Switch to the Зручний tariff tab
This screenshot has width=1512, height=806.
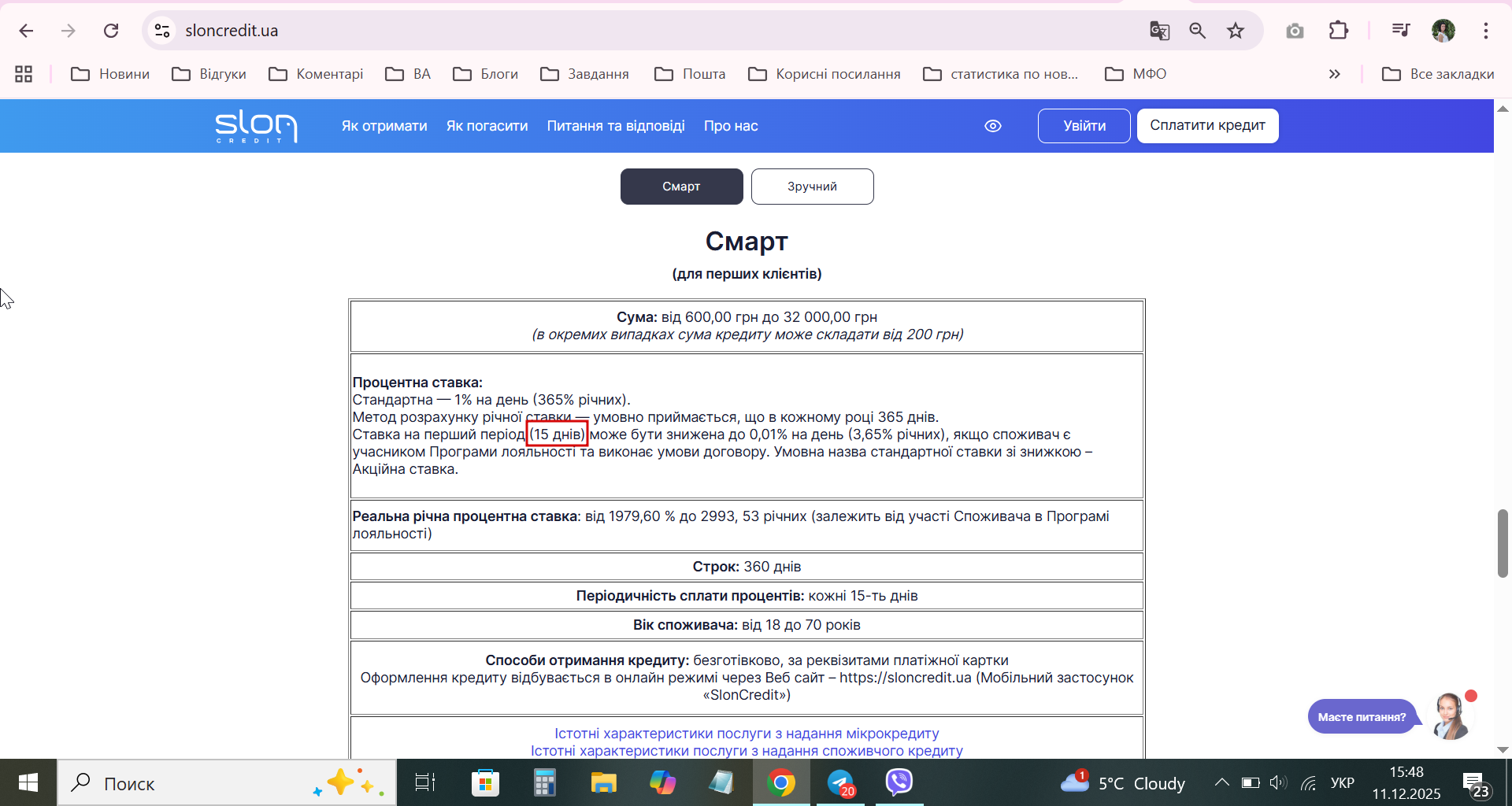(x=812, y=187)
